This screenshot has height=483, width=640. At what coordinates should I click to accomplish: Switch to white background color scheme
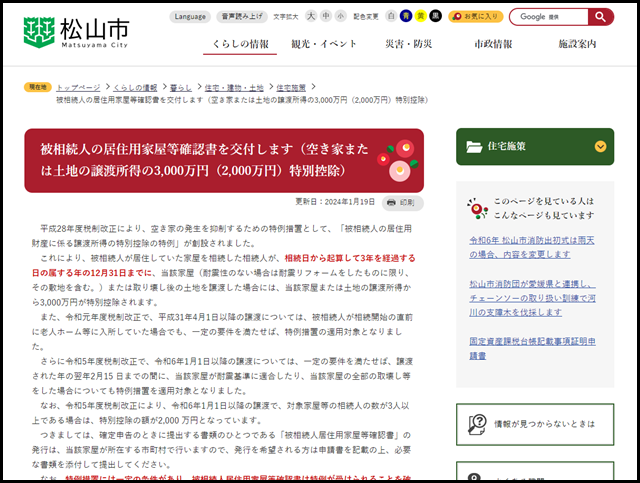point(391,17)
